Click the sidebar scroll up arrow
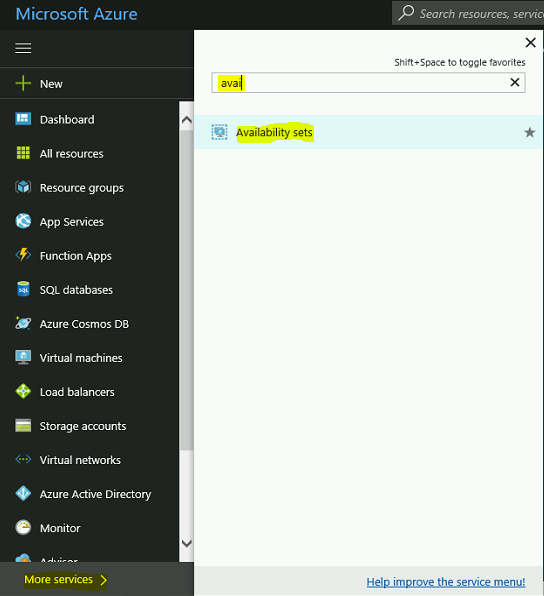Screen dimensions: 544x596 [x=186, y=120]
